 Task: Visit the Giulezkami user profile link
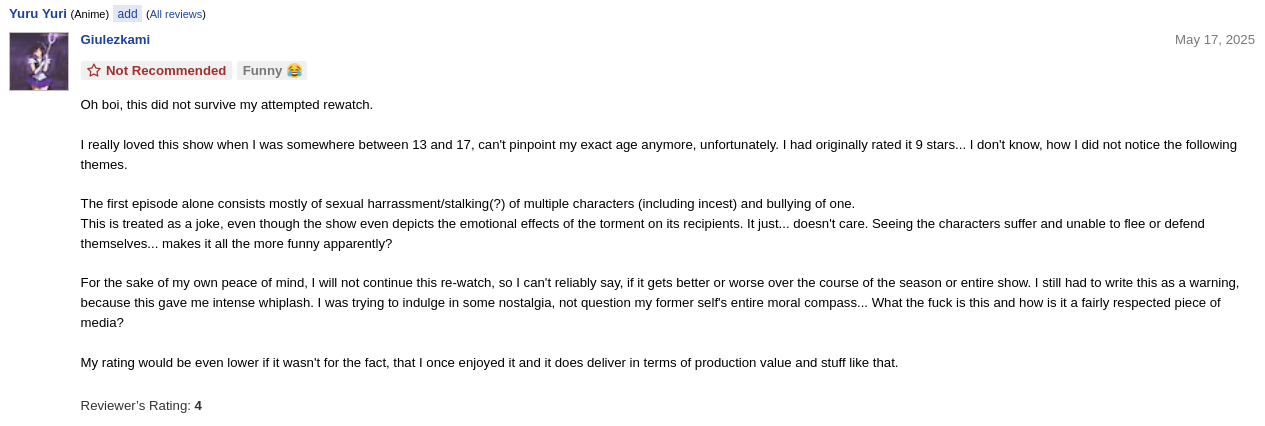(115, 40)
